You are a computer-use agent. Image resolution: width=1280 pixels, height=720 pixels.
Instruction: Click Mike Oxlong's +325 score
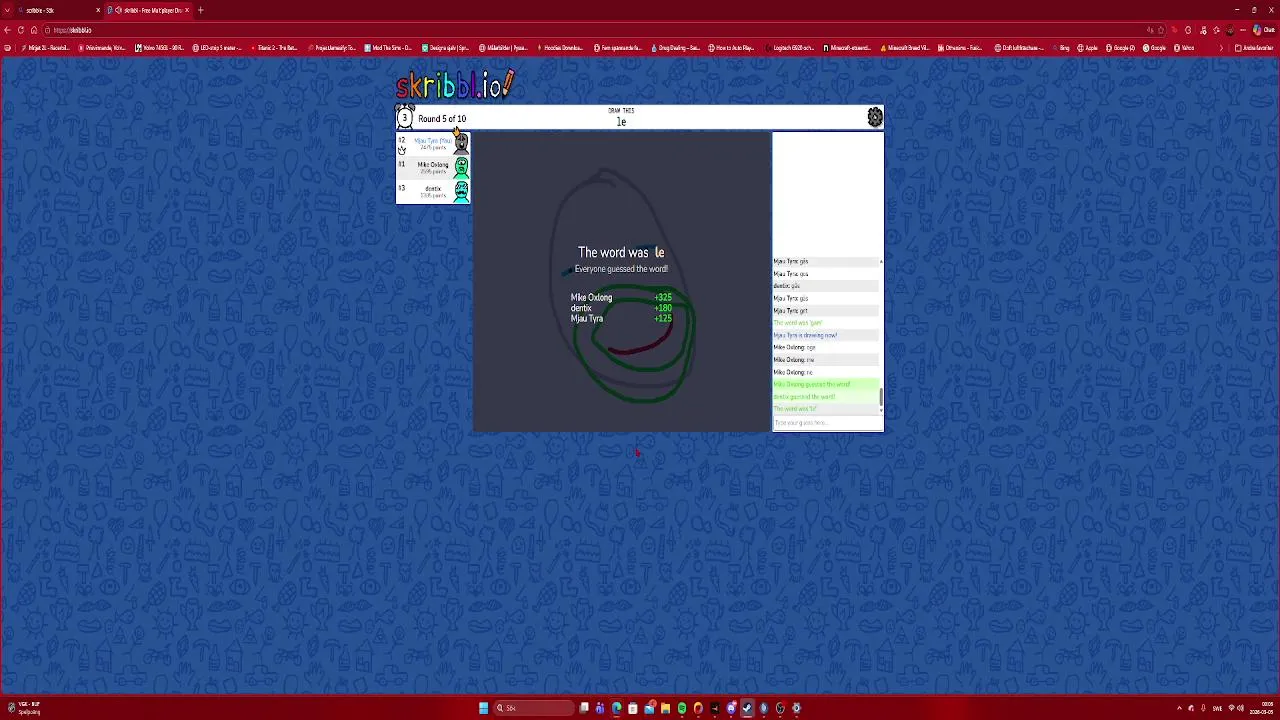click(x=663, y=298)
